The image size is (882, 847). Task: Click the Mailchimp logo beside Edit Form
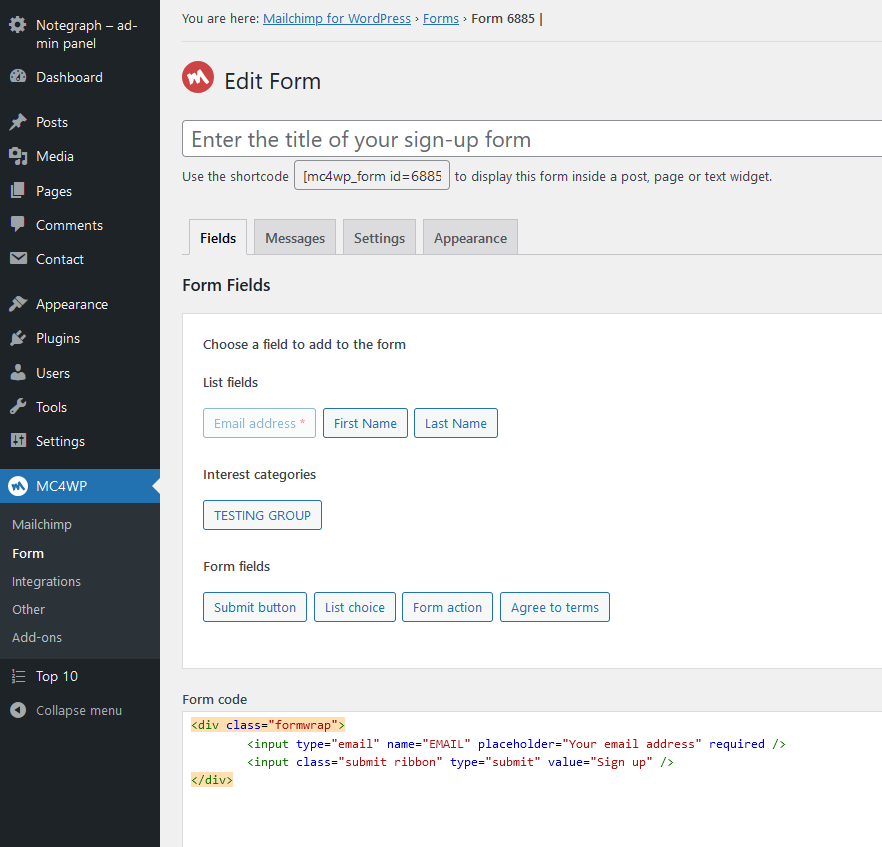(197, 77)
